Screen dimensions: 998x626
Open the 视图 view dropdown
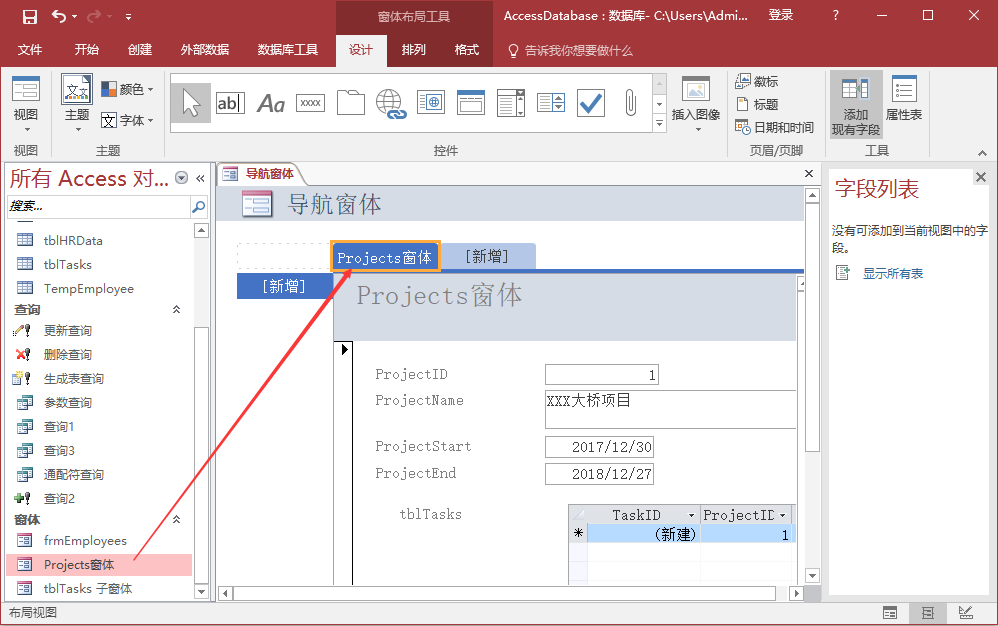[26, 116]
